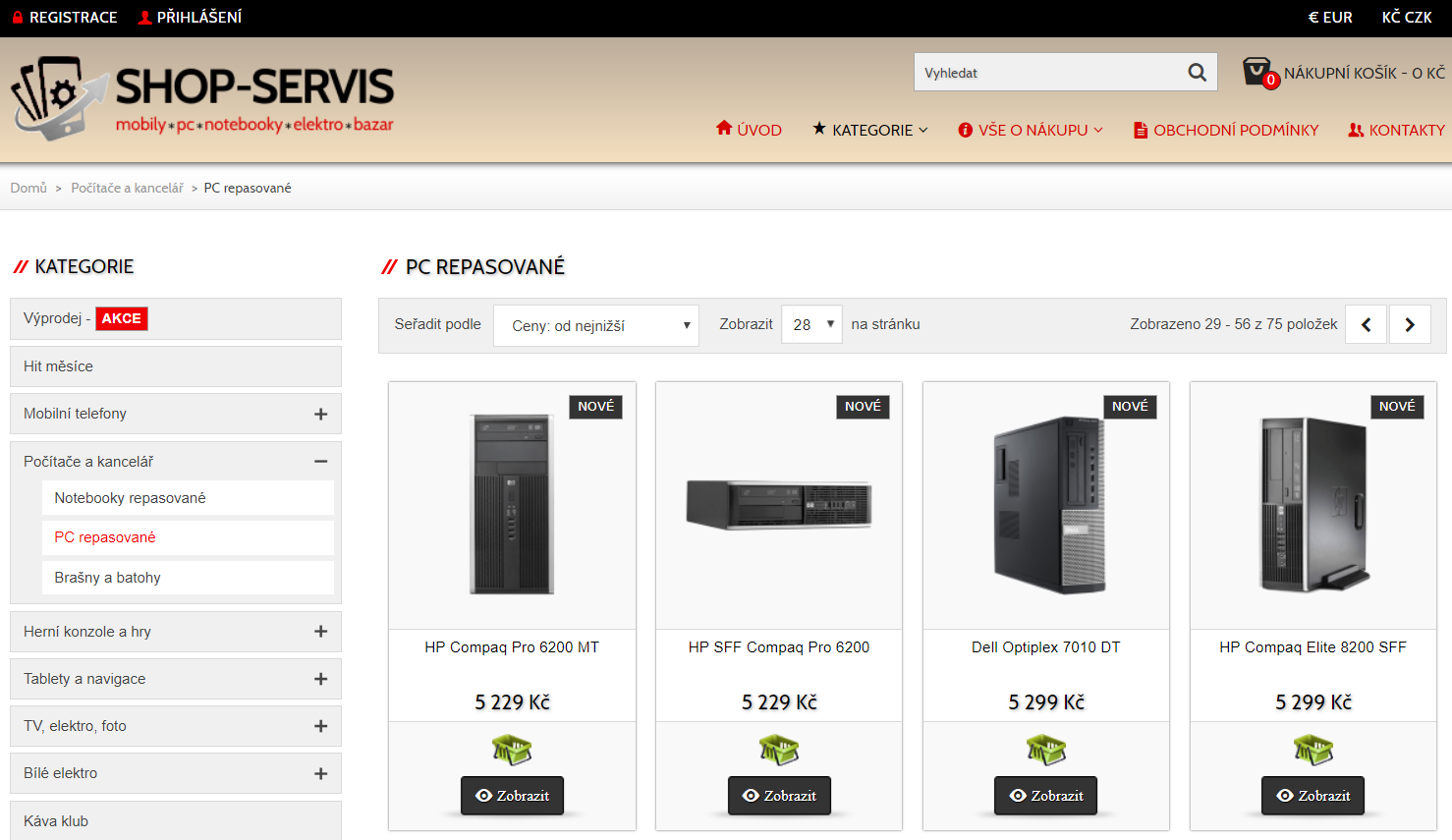Add HP Compaq Pro 6200 MT to basket
Image resolution: width=1452 pixels, height=840 pixels.
click(x=512, y=750)
